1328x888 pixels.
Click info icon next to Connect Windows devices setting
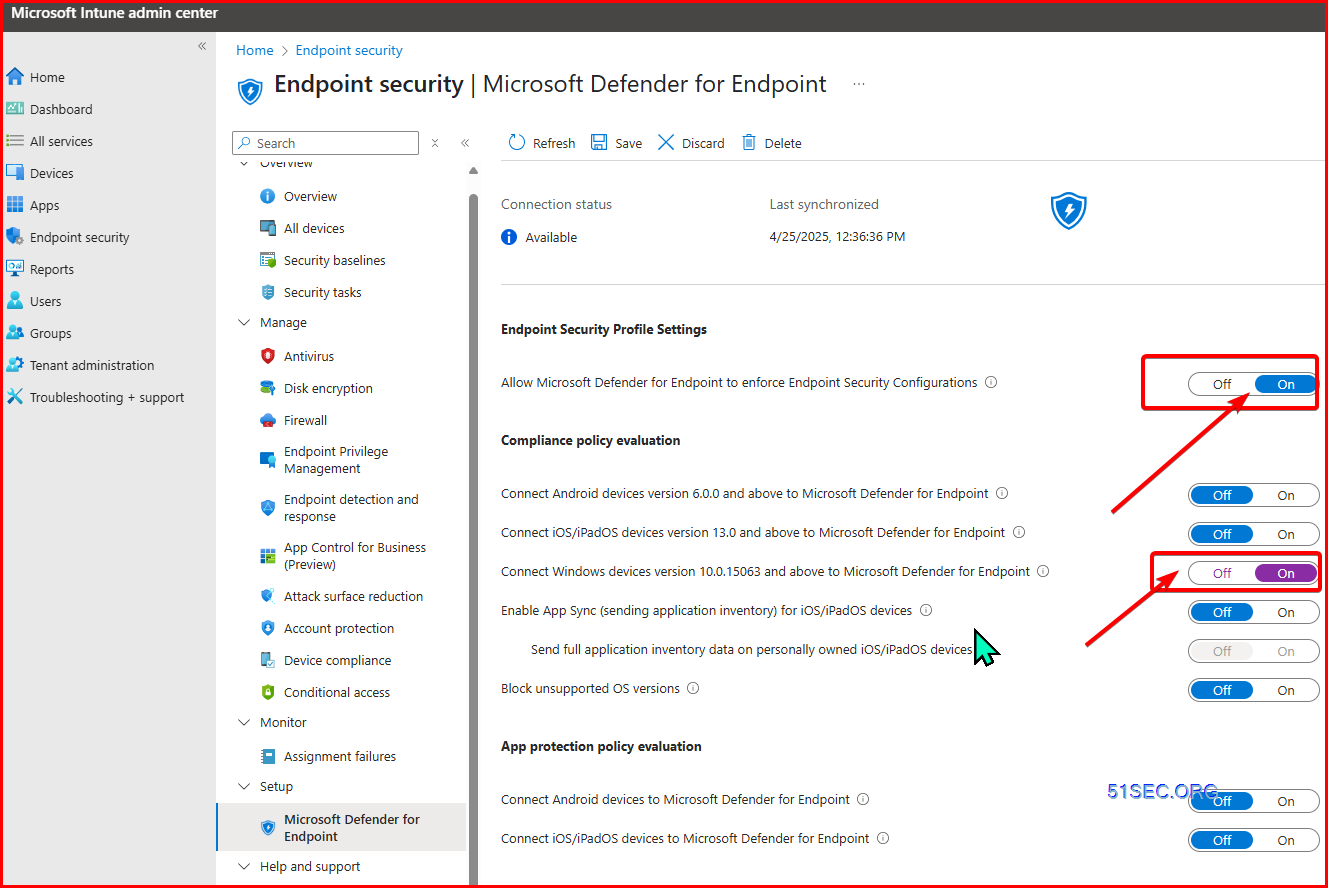coord(1043,571)
